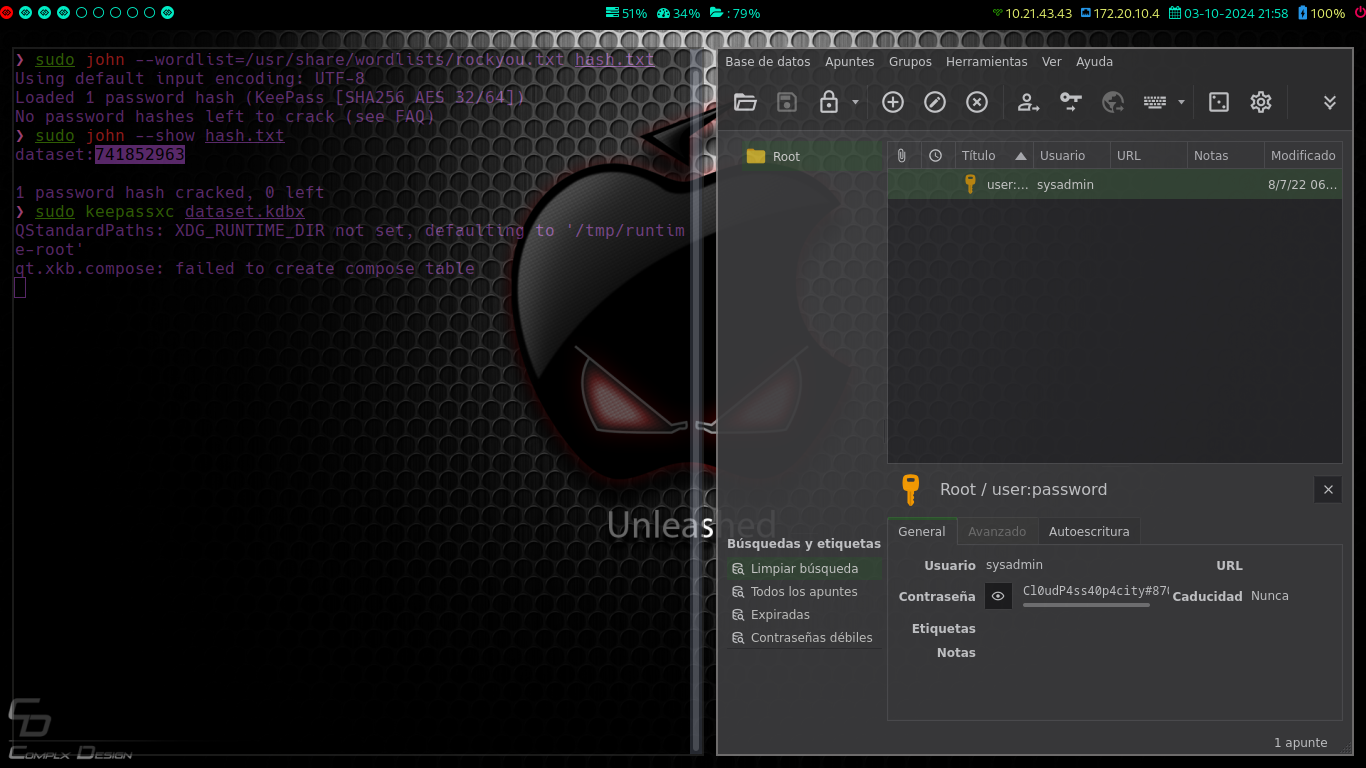
Task: Select the Root group in tree
Action: pyautogui.click(x=786, y=157)
